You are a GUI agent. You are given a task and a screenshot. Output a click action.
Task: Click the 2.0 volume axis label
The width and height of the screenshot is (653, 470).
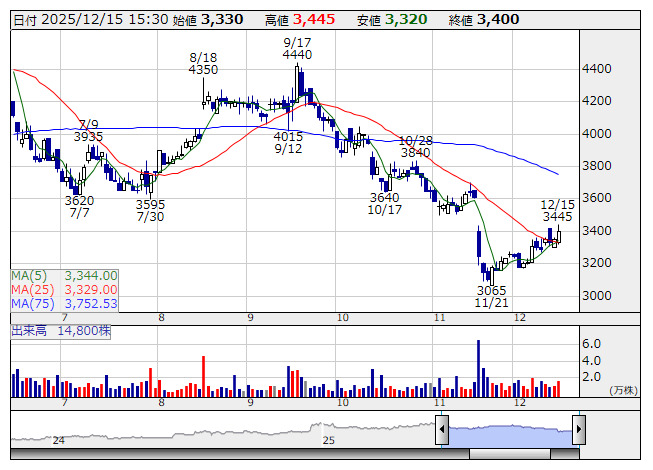pyautogui.click(x=591, y=377)
